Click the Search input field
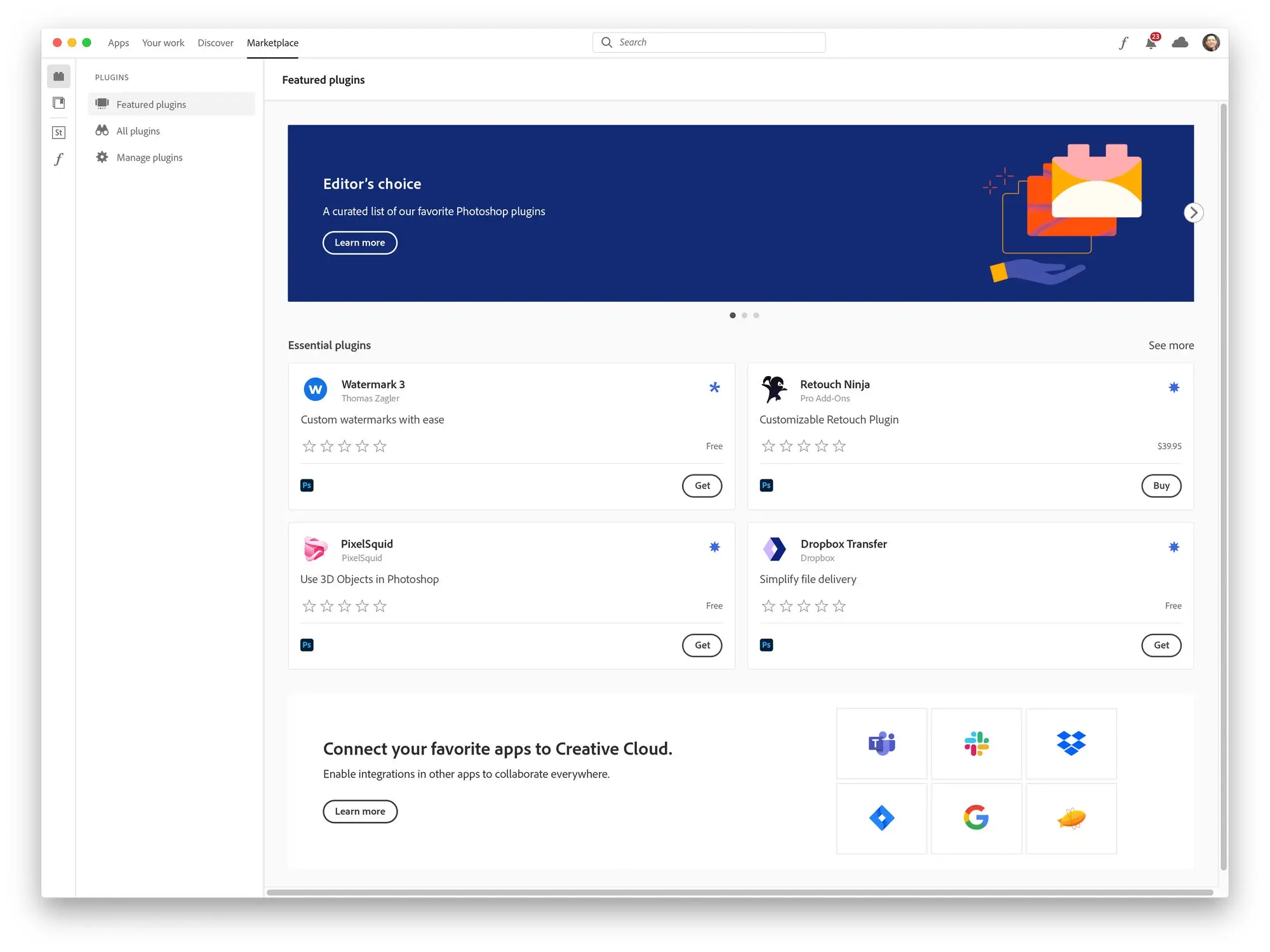Viewport: 1270px width, 952px height. tap(710, 42)
